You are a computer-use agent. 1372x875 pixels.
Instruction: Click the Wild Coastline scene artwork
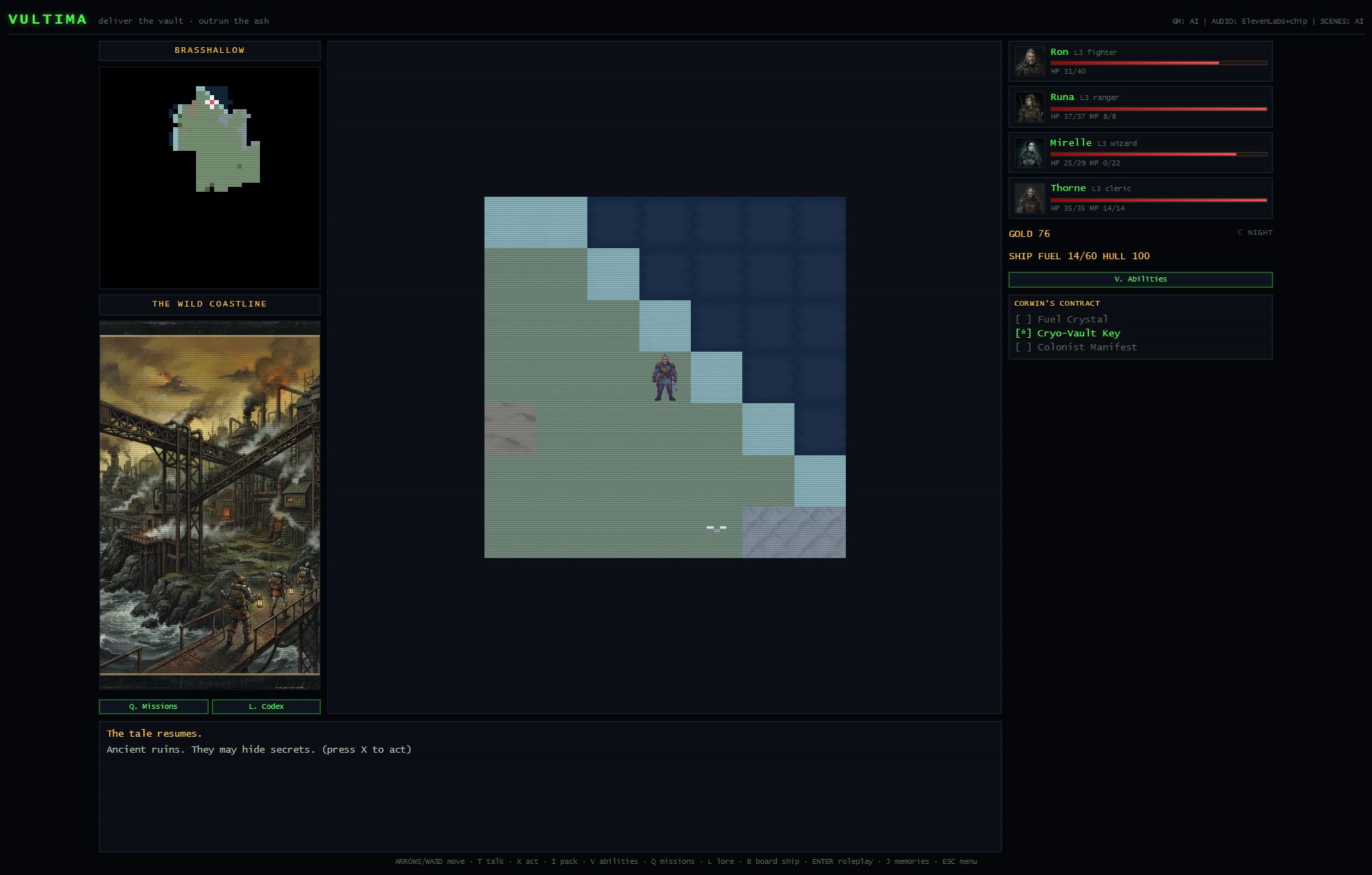click(210, 505)
